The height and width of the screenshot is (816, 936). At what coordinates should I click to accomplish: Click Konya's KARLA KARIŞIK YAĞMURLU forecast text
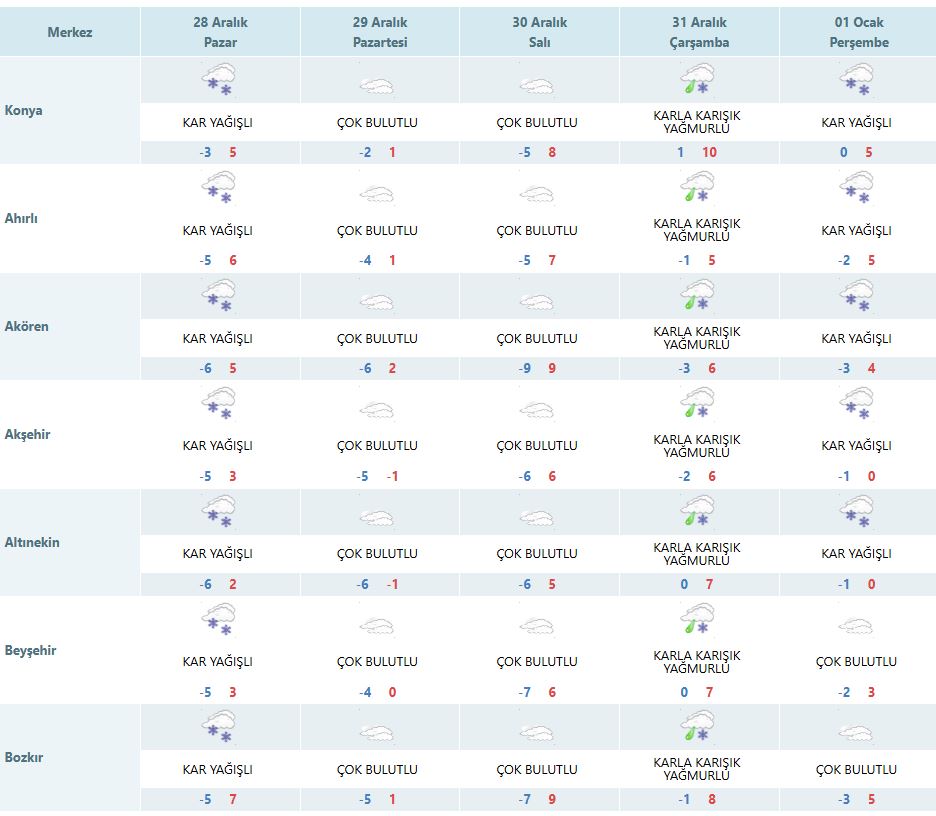click(x=697, y=123)
